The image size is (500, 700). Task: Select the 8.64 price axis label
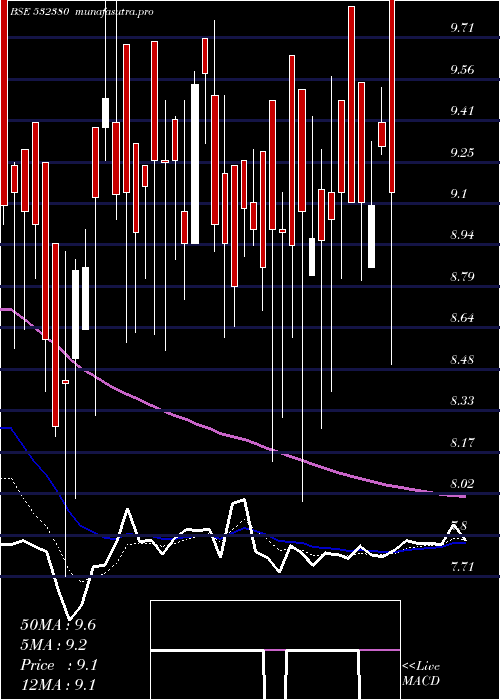[462, 318]
